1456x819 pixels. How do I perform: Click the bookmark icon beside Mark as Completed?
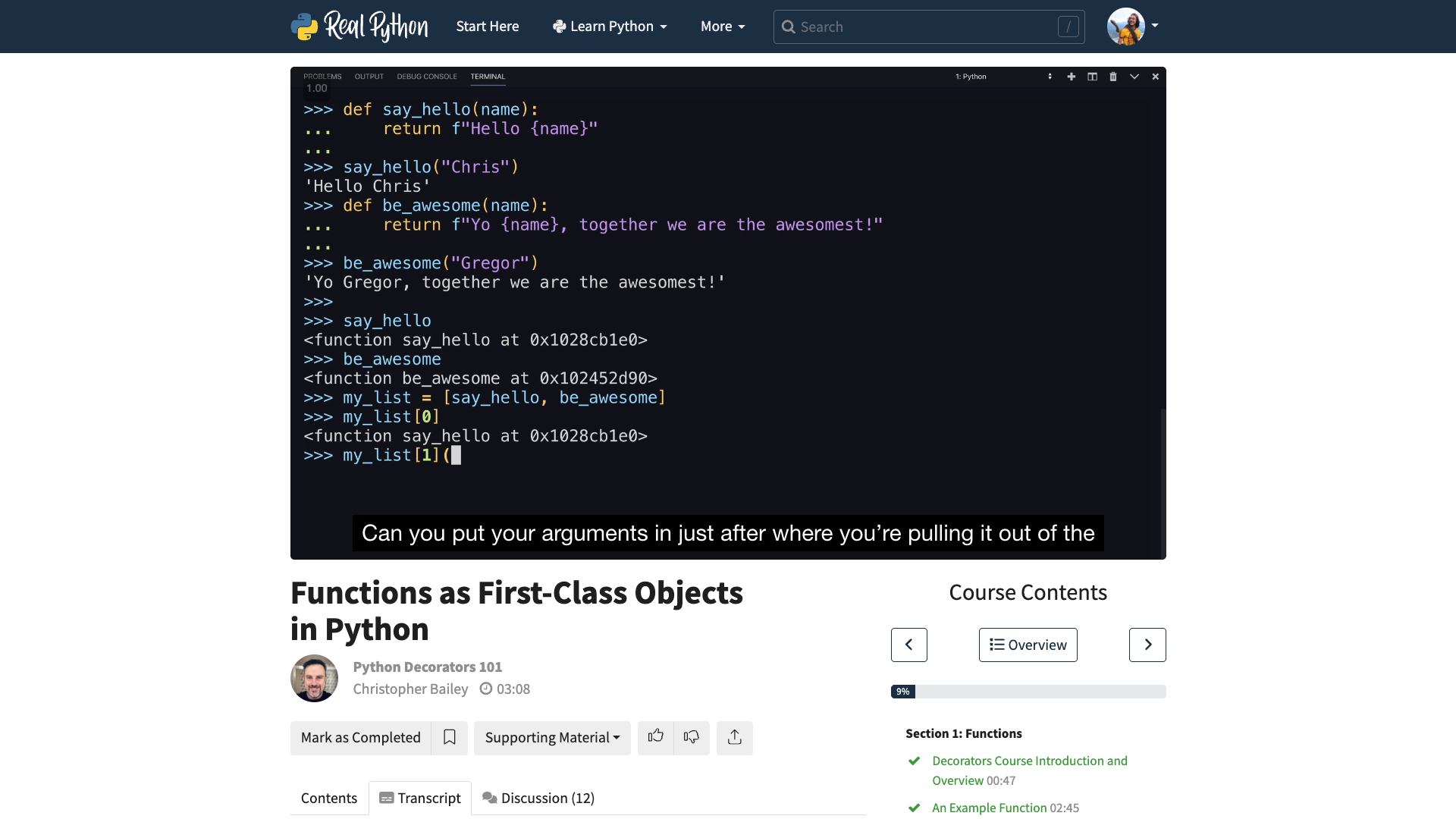pos(449,737)
